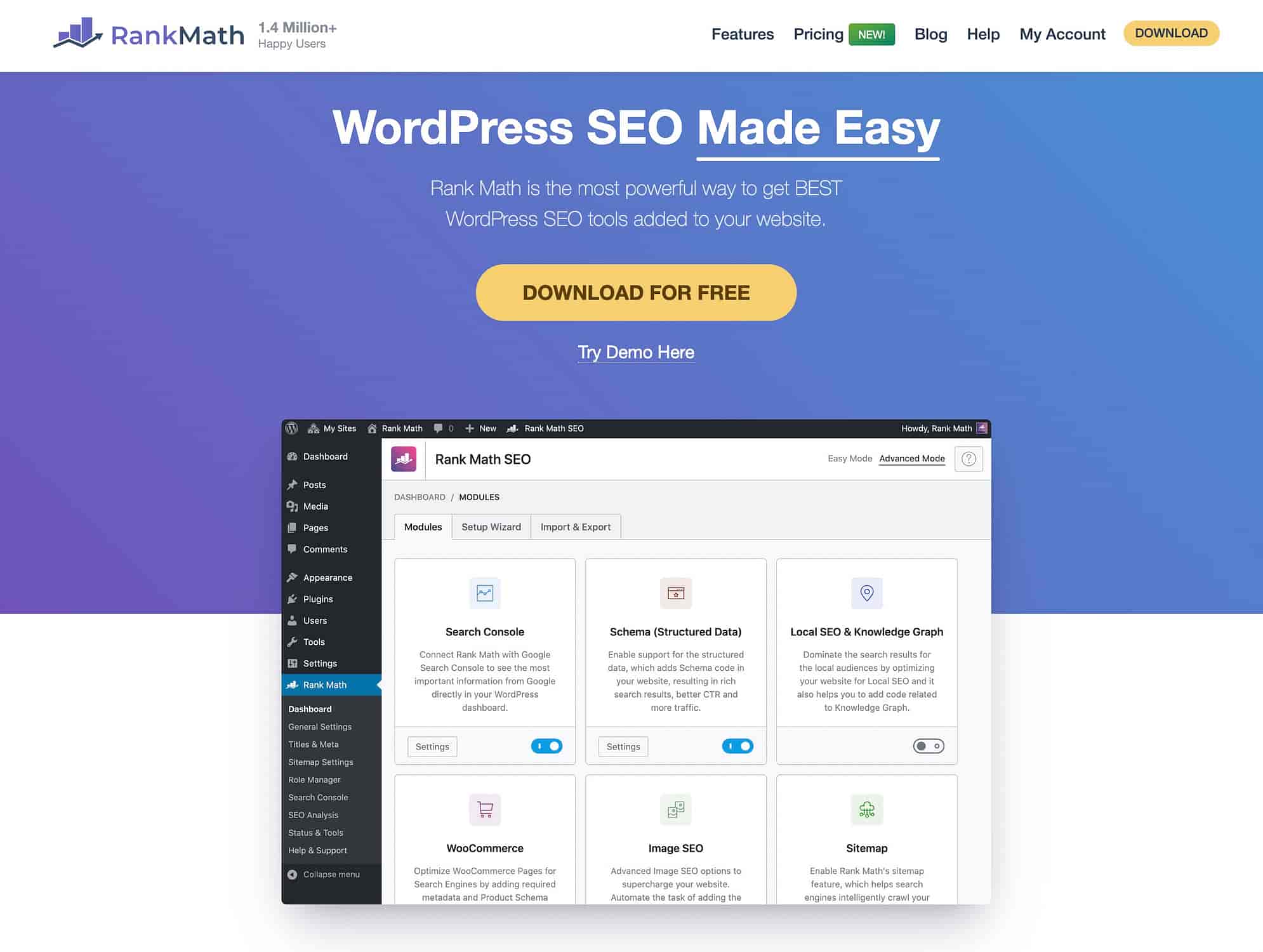Toggle the Local SEO Knowledge Graph module

tap(927, 745)
